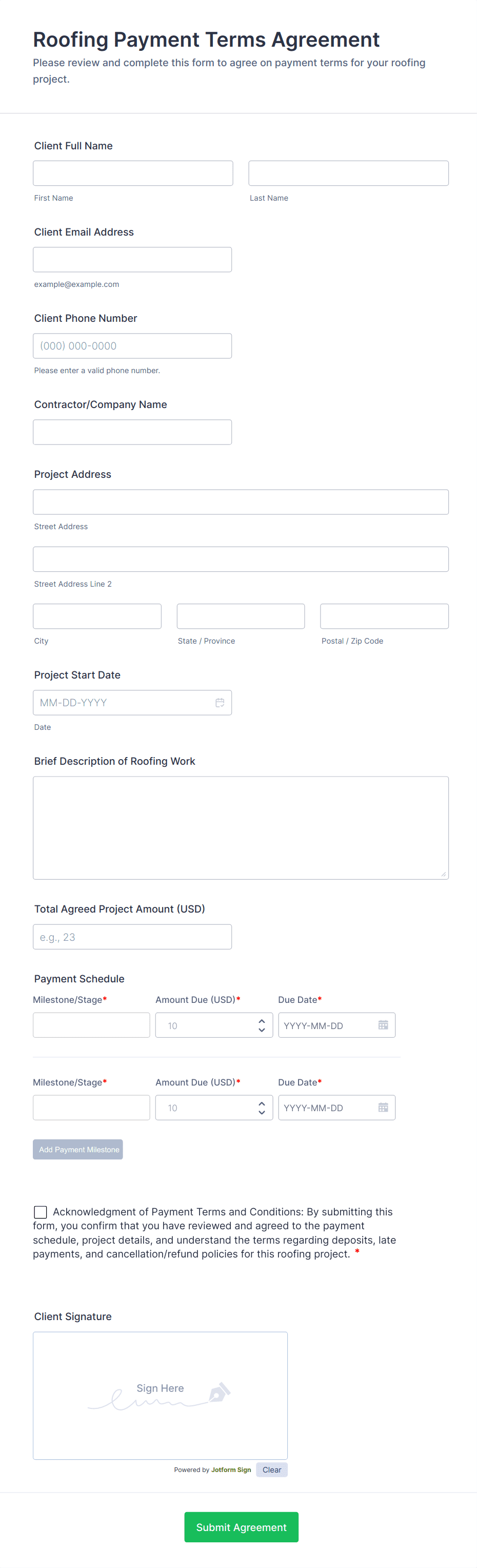
Task: Decrease first milestone Amount Due stepper
Action: click(x=262, y=1030)
